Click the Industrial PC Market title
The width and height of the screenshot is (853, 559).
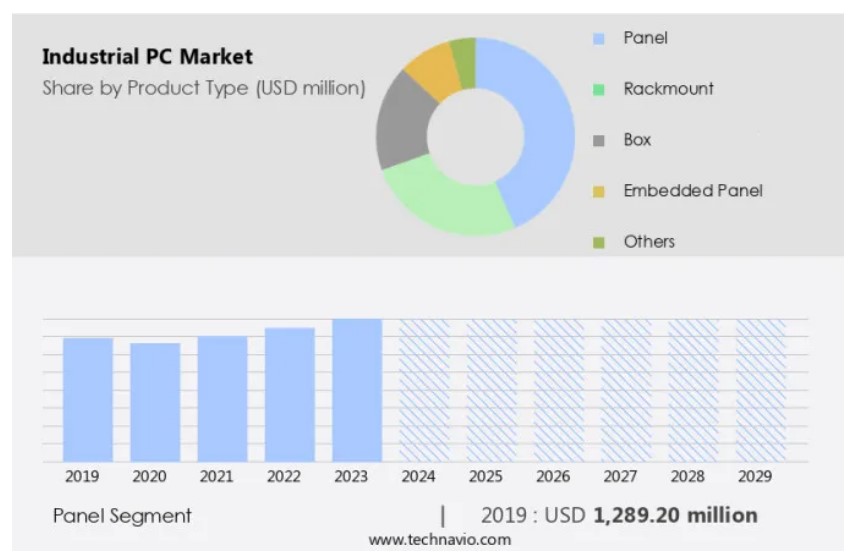point(147,56)
